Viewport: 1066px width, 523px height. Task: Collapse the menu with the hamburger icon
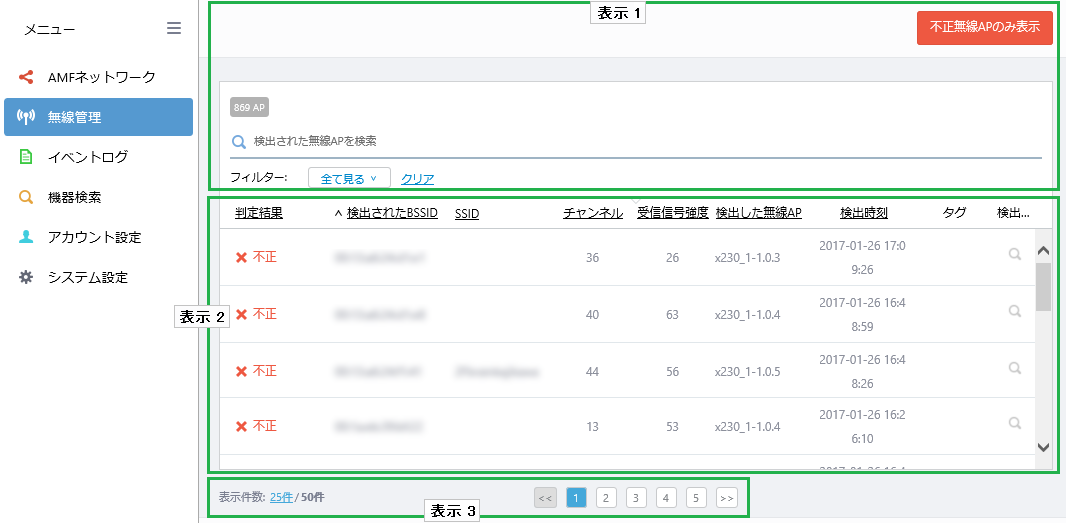point(174,28)
